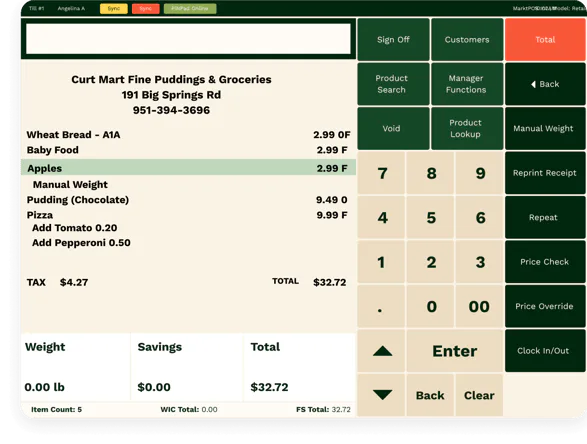Run a Price Check
The width and height of the screenshot is (587, 444).
(545, 262)
